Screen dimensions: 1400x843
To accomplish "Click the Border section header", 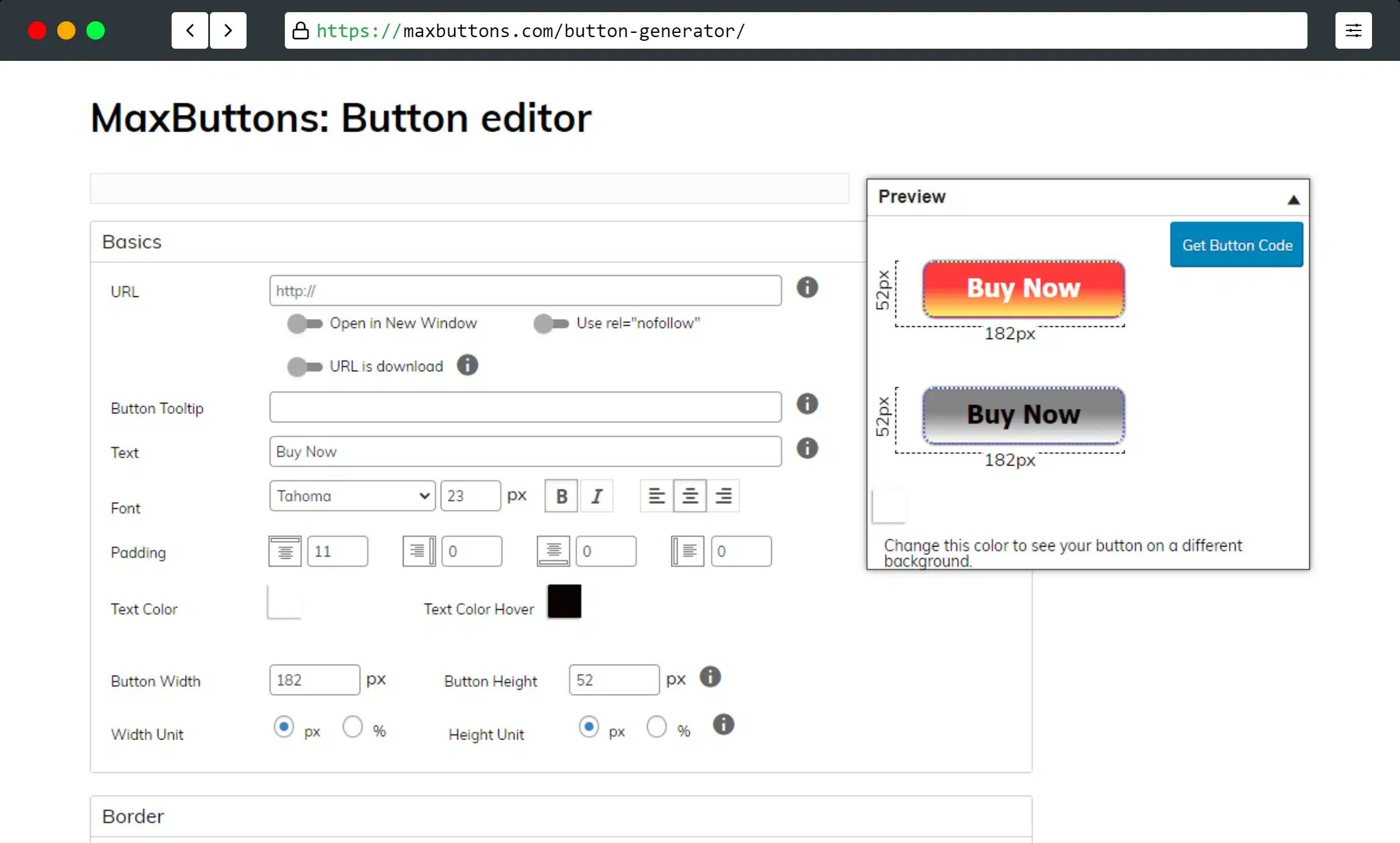I will [x=133, y=816].
